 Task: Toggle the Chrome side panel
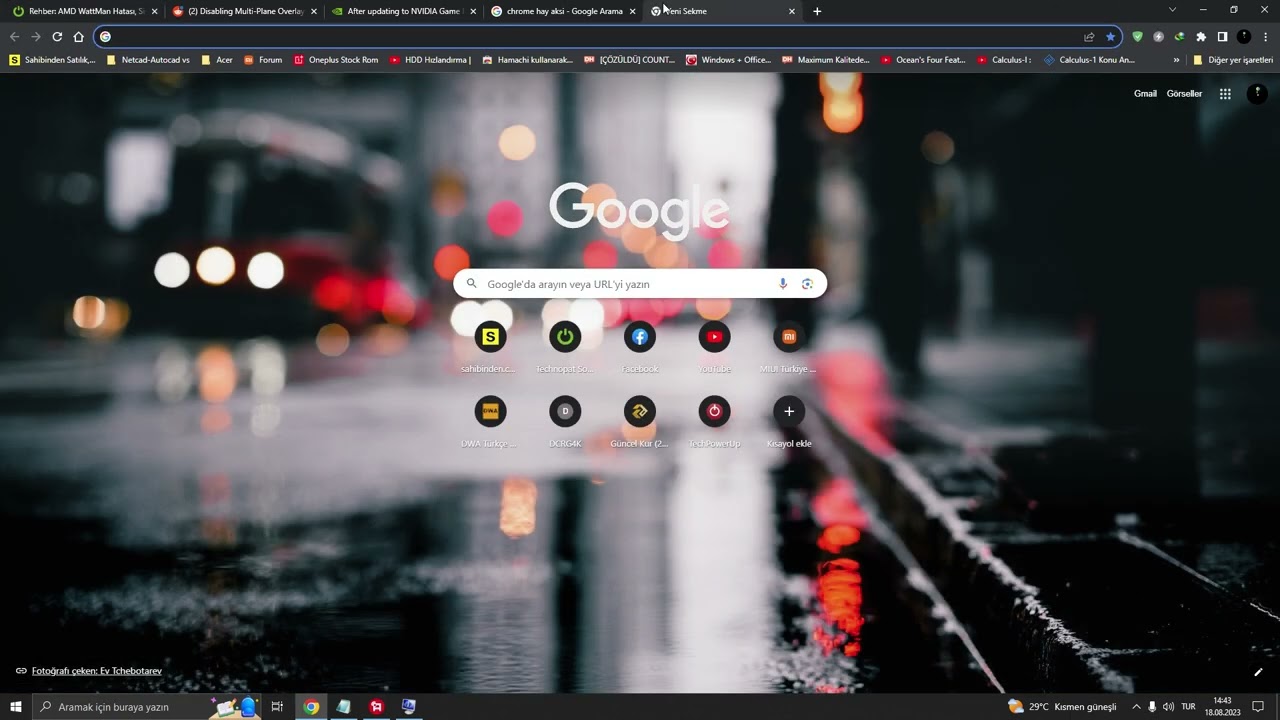[x=1222, y=37]
